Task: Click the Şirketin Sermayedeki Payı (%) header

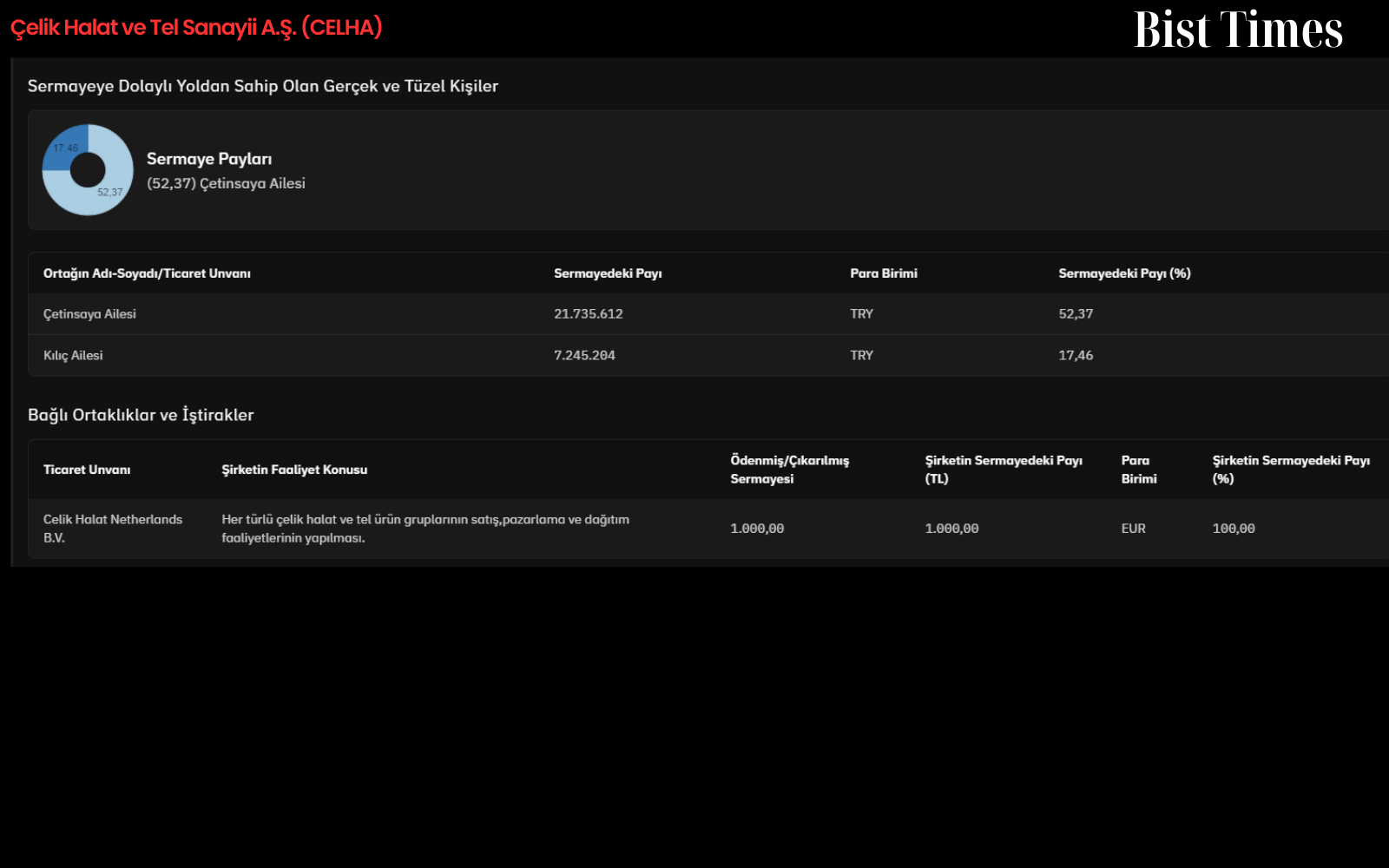Action: tap(1291, 470)
